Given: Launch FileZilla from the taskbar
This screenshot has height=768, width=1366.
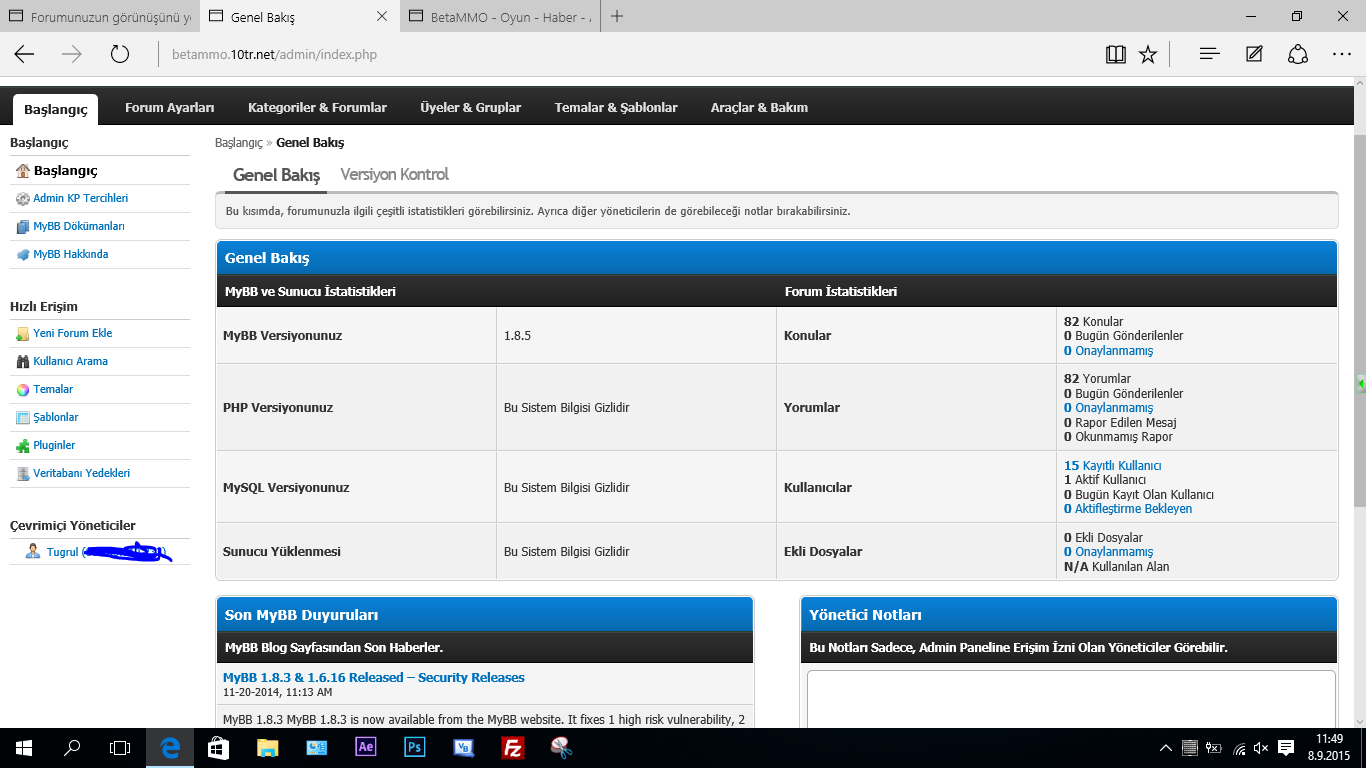Looking at the screenshot, I should point(512,747).
